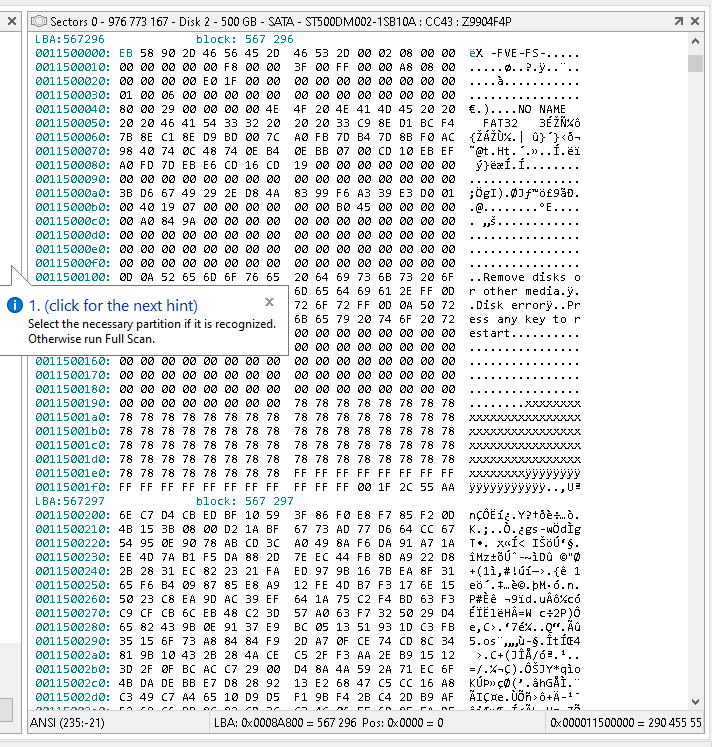712x747 pixels.
Task: Click the Sectors panel title text
Action: pos(281,21)
